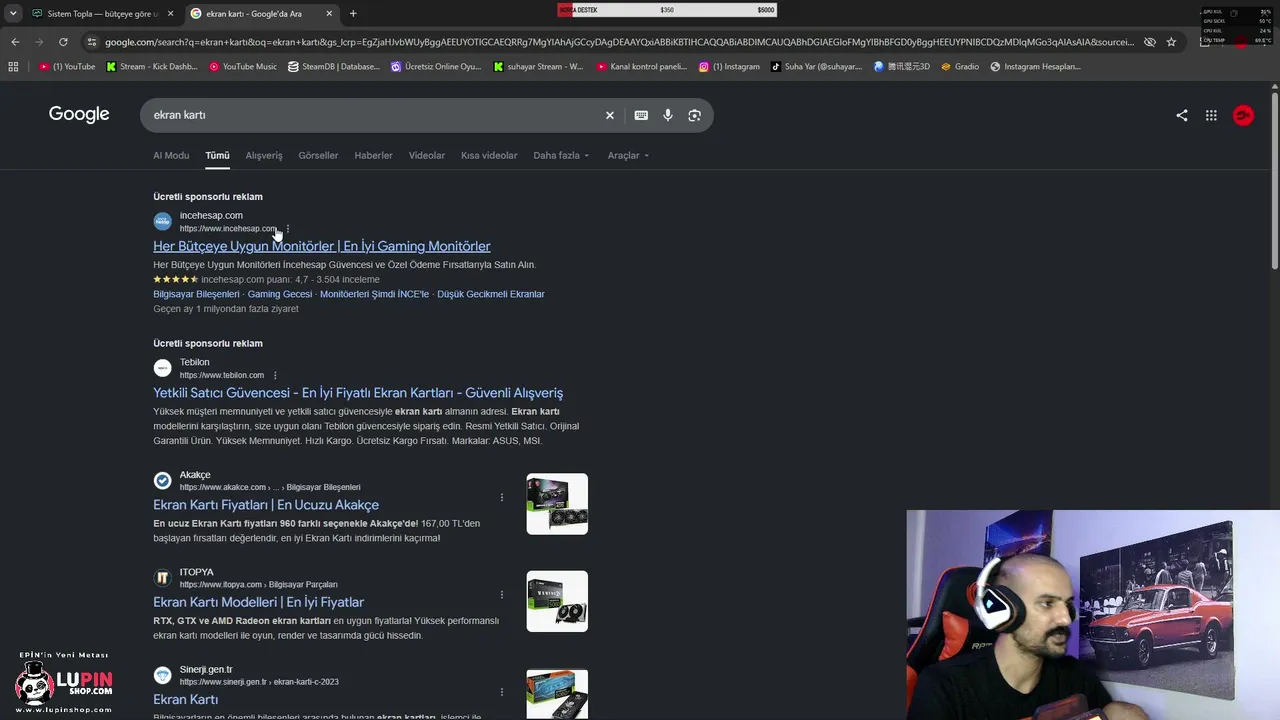Viewport: 1280px width, 720px height.
Task: Close the Sistem Topla tab
Action: point(170,14)
